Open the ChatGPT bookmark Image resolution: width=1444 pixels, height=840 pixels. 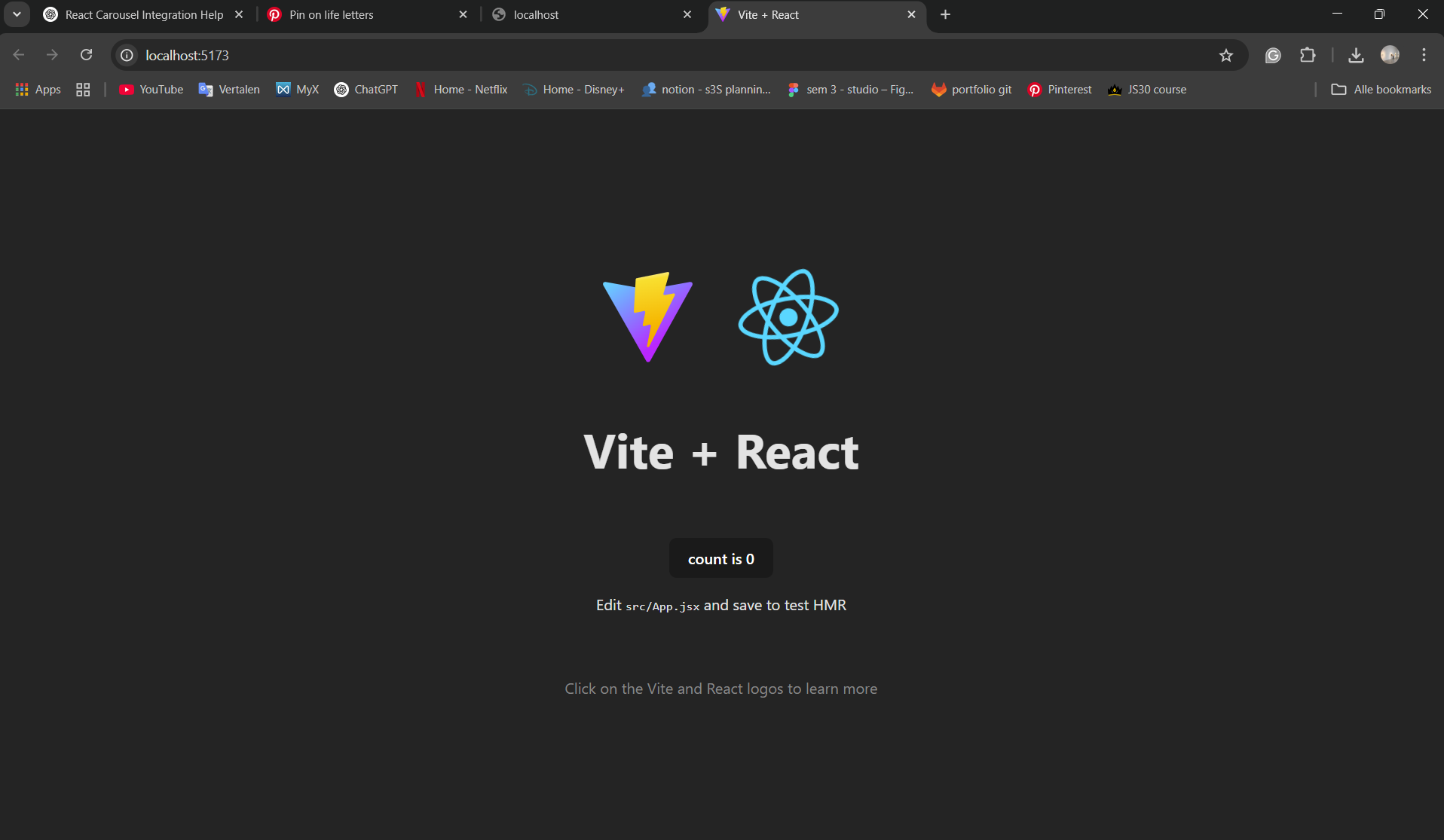(366, 90)
